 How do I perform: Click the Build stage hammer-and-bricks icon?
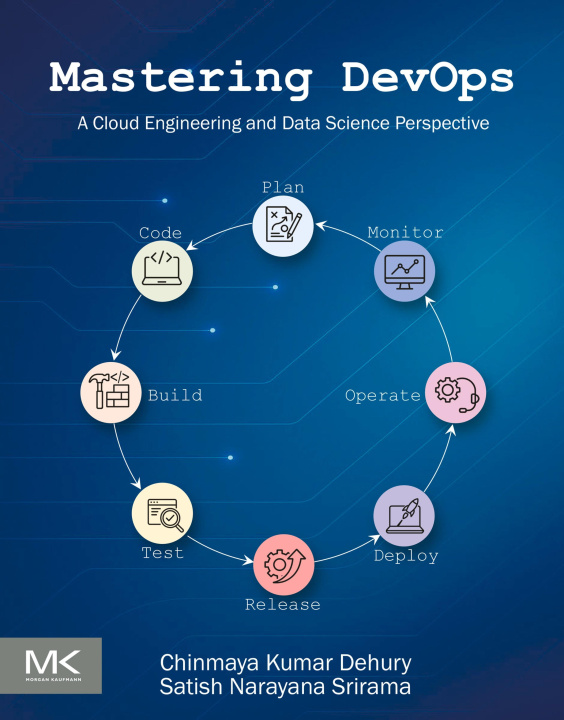(111, 393)
